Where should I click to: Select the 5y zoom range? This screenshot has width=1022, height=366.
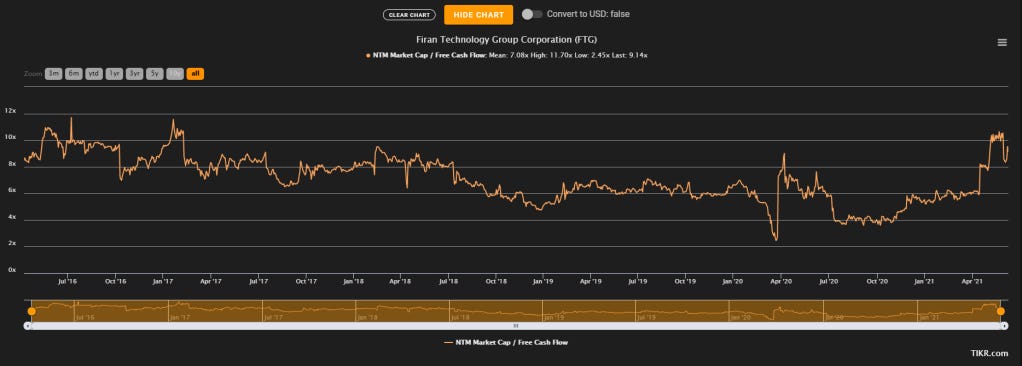[154, 74]
